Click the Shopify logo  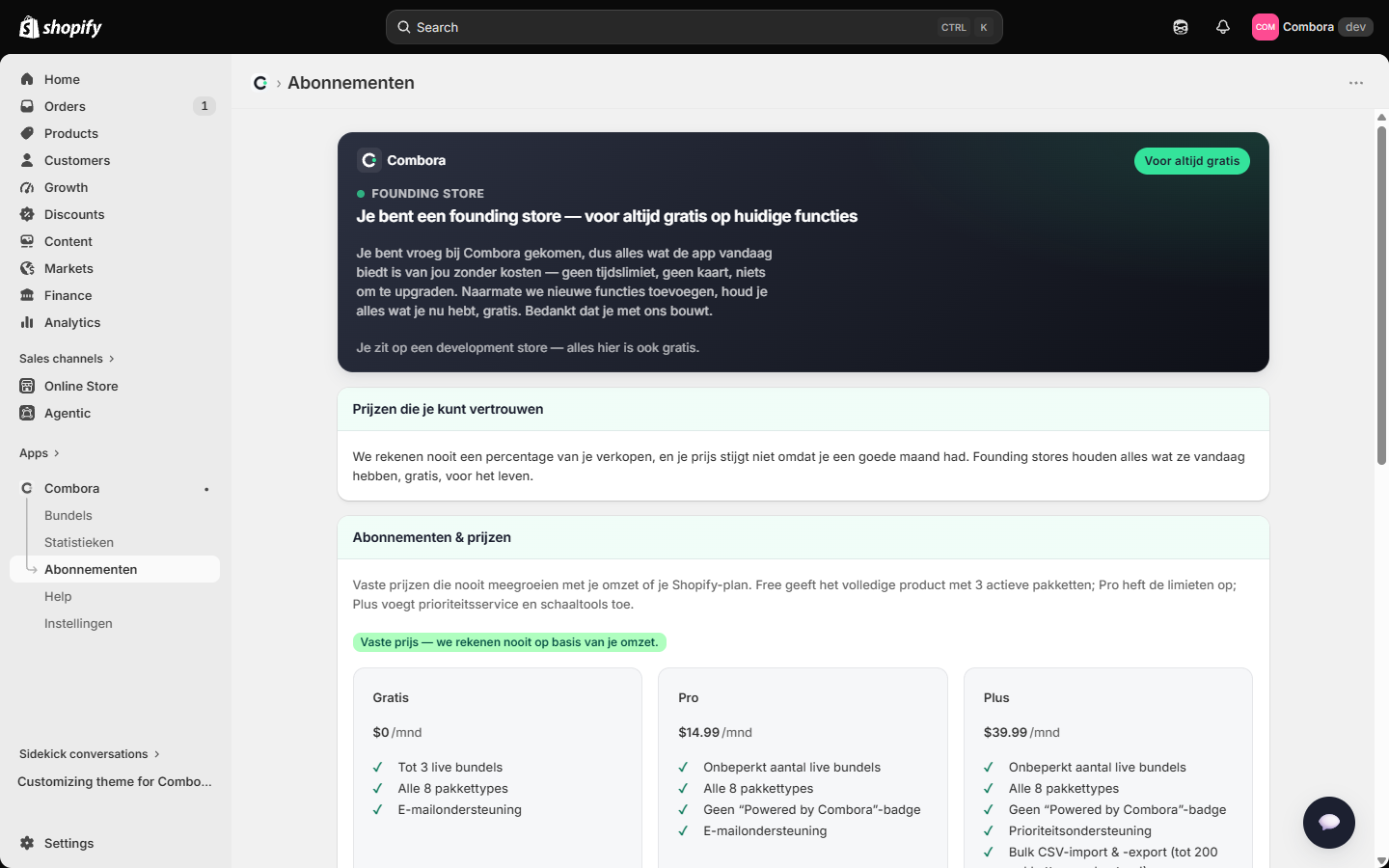click(x=61, y=27)
